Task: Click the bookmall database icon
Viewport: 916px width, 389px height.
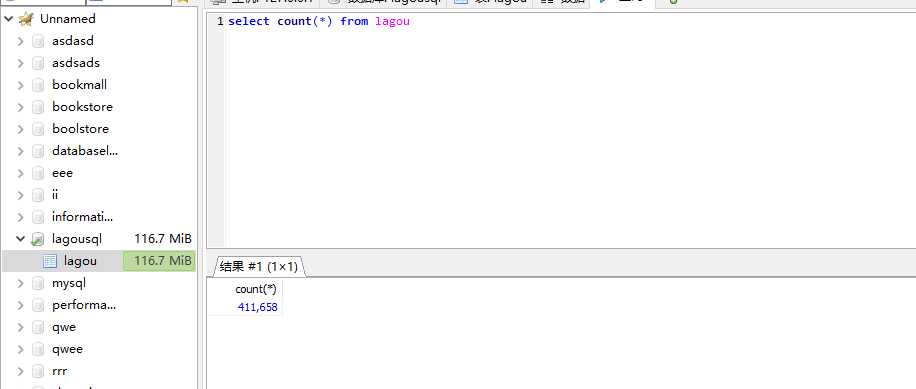Action: point(38,85)
